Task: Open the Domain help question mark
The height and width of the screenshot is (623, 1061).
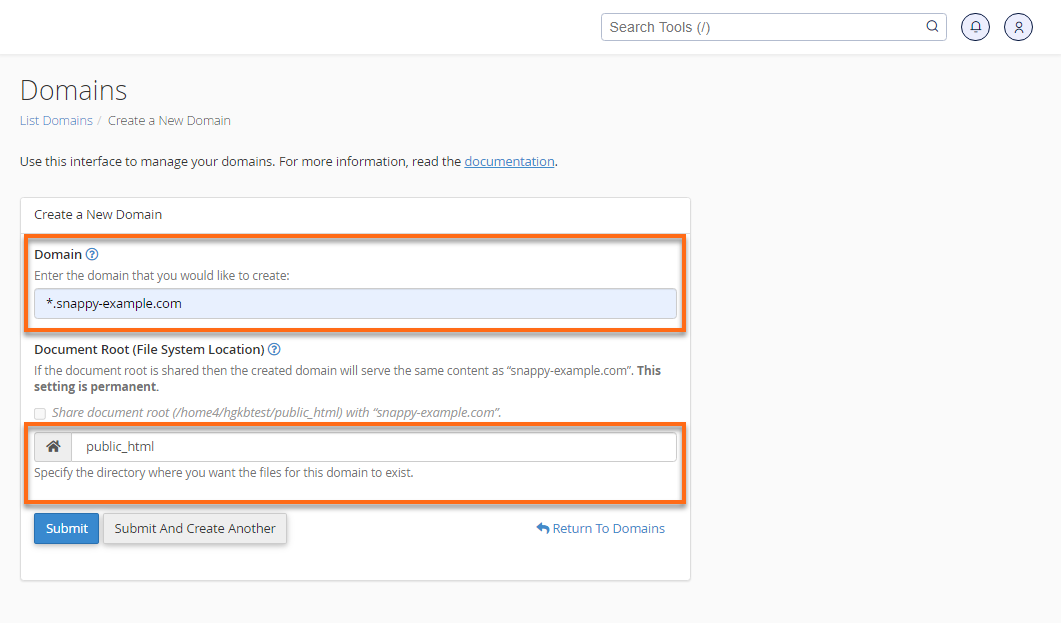Action: [x=92, y=254]
